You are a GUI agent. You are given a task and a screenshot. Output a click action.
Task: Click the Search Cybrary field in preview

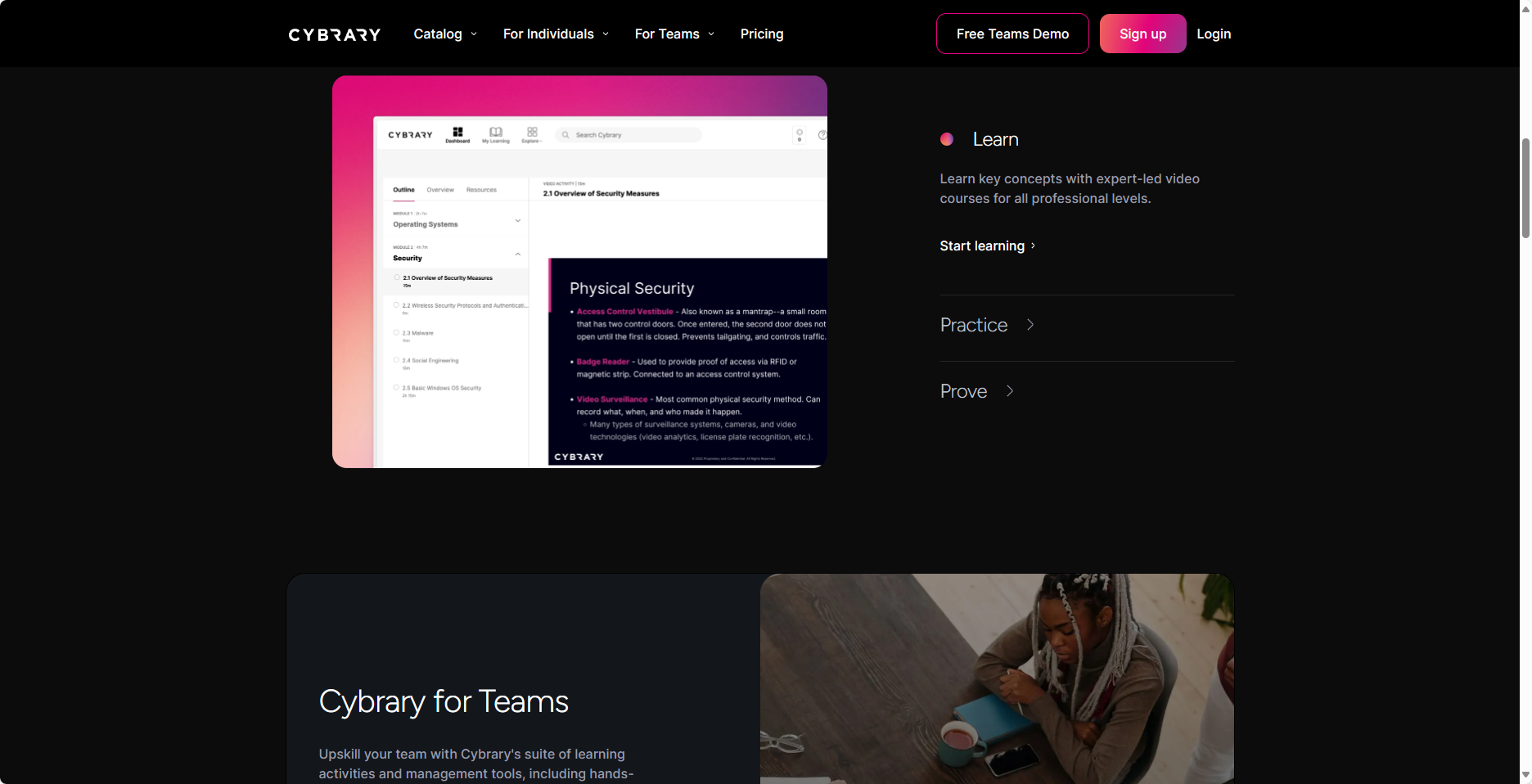pos(629,135)
